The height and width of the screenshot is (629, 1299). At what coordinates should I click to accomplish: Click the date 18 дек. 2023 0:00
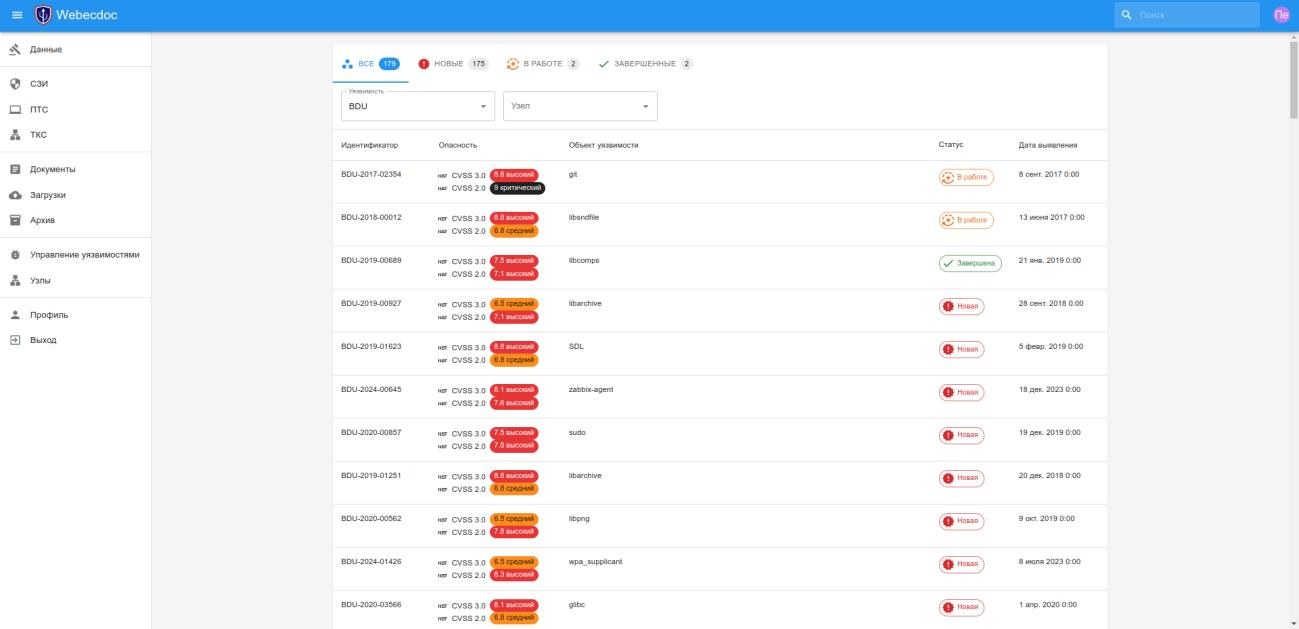click(x=1049, y=390)
